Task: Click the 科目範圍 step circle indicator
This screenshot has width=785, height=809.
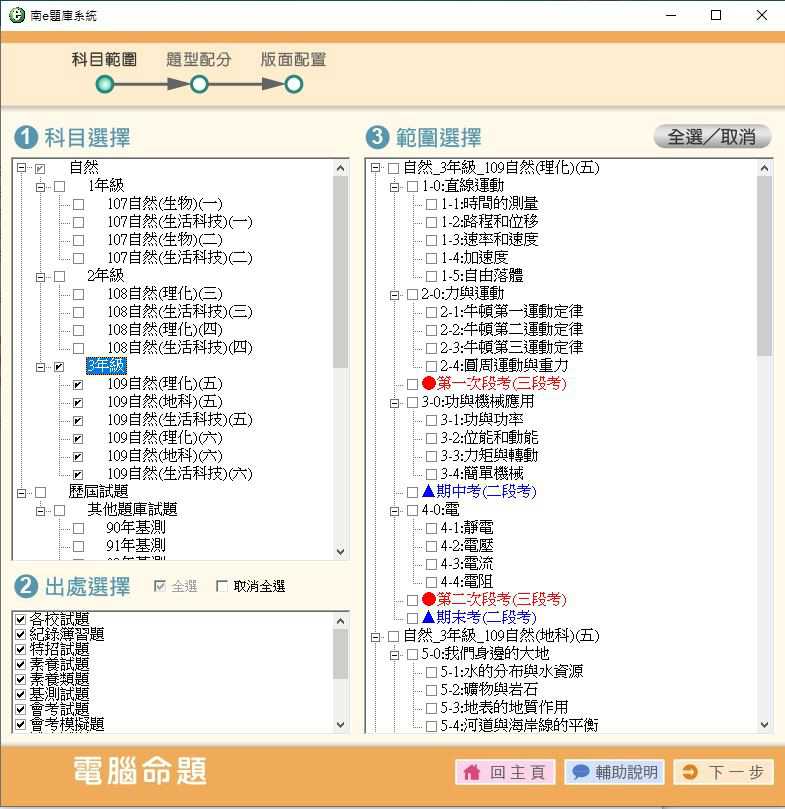Action: (105, 84)
